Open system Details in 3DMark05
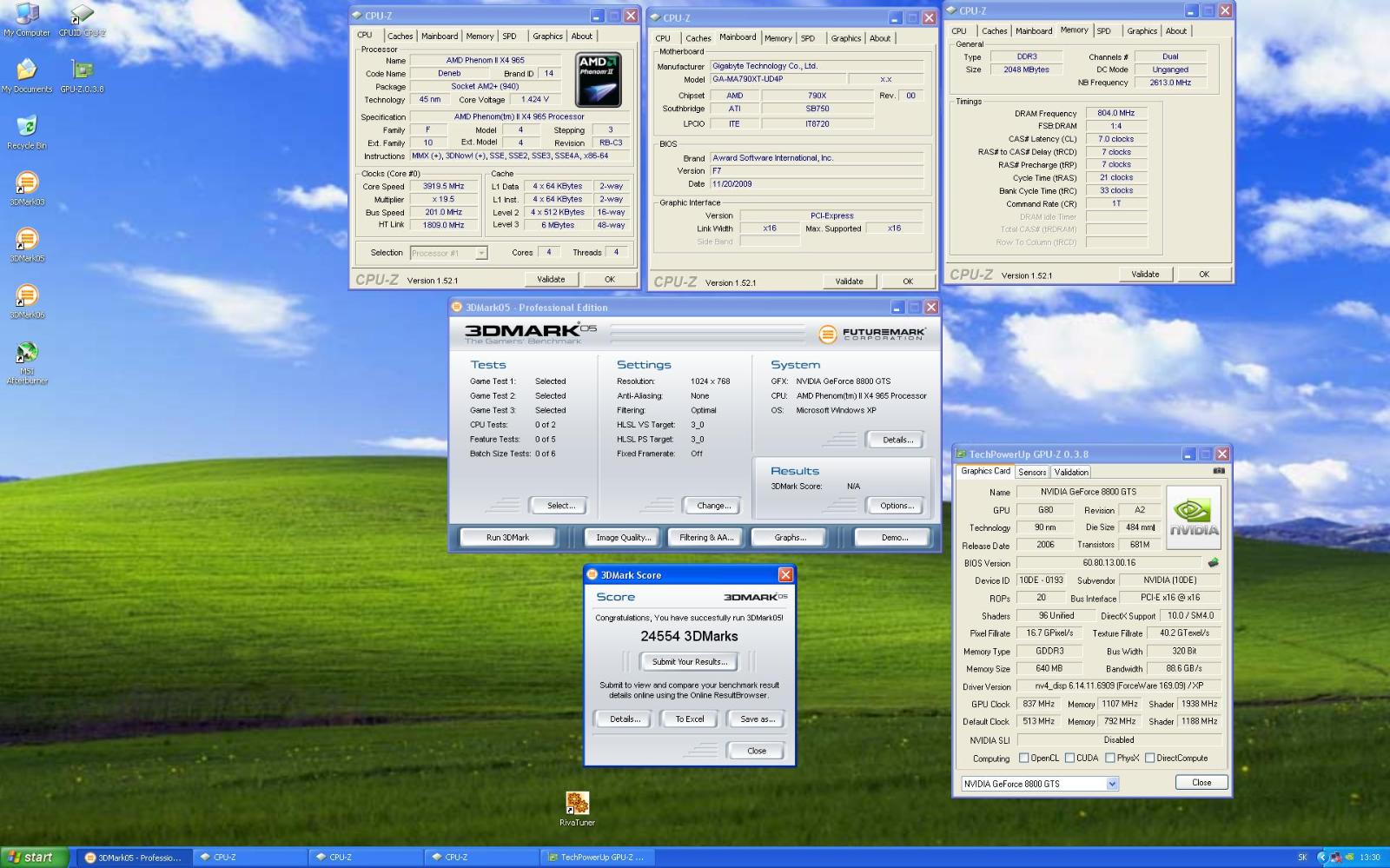The width and height of the screenshot is (1390, 868). 897,440
